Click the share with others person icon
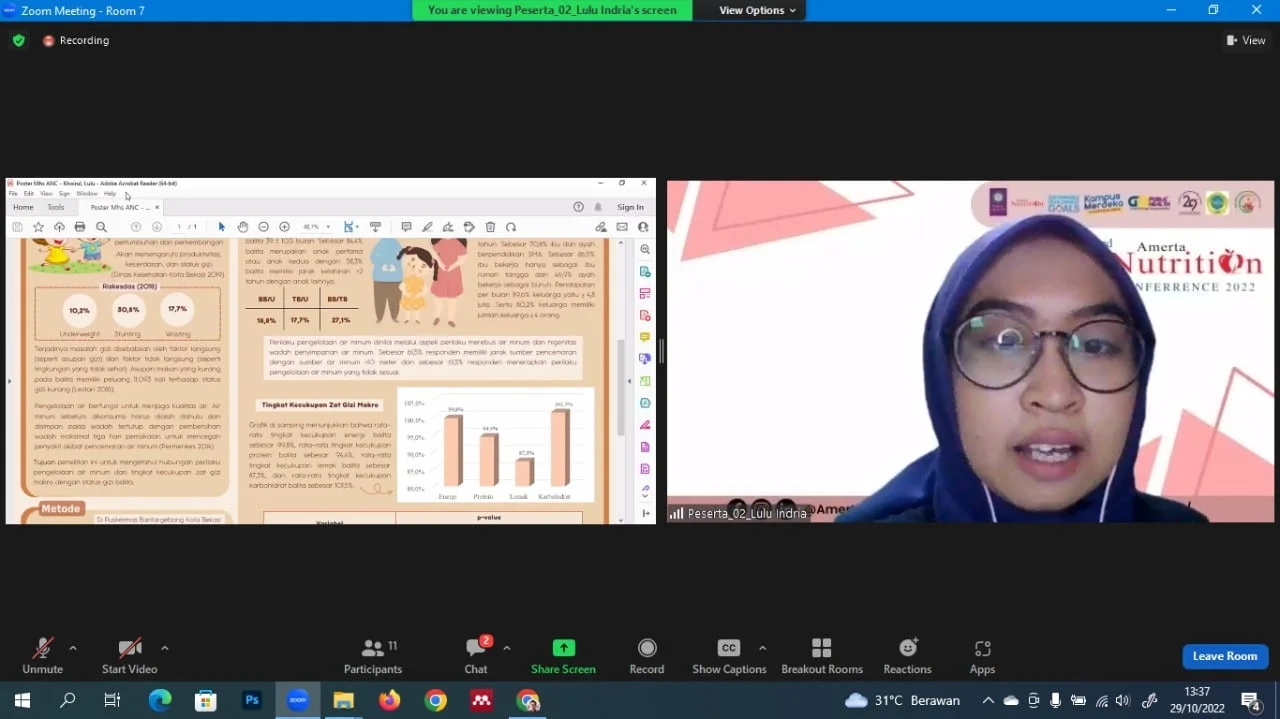The width and height of the screenshot is (1280, 719). point(643,227)
